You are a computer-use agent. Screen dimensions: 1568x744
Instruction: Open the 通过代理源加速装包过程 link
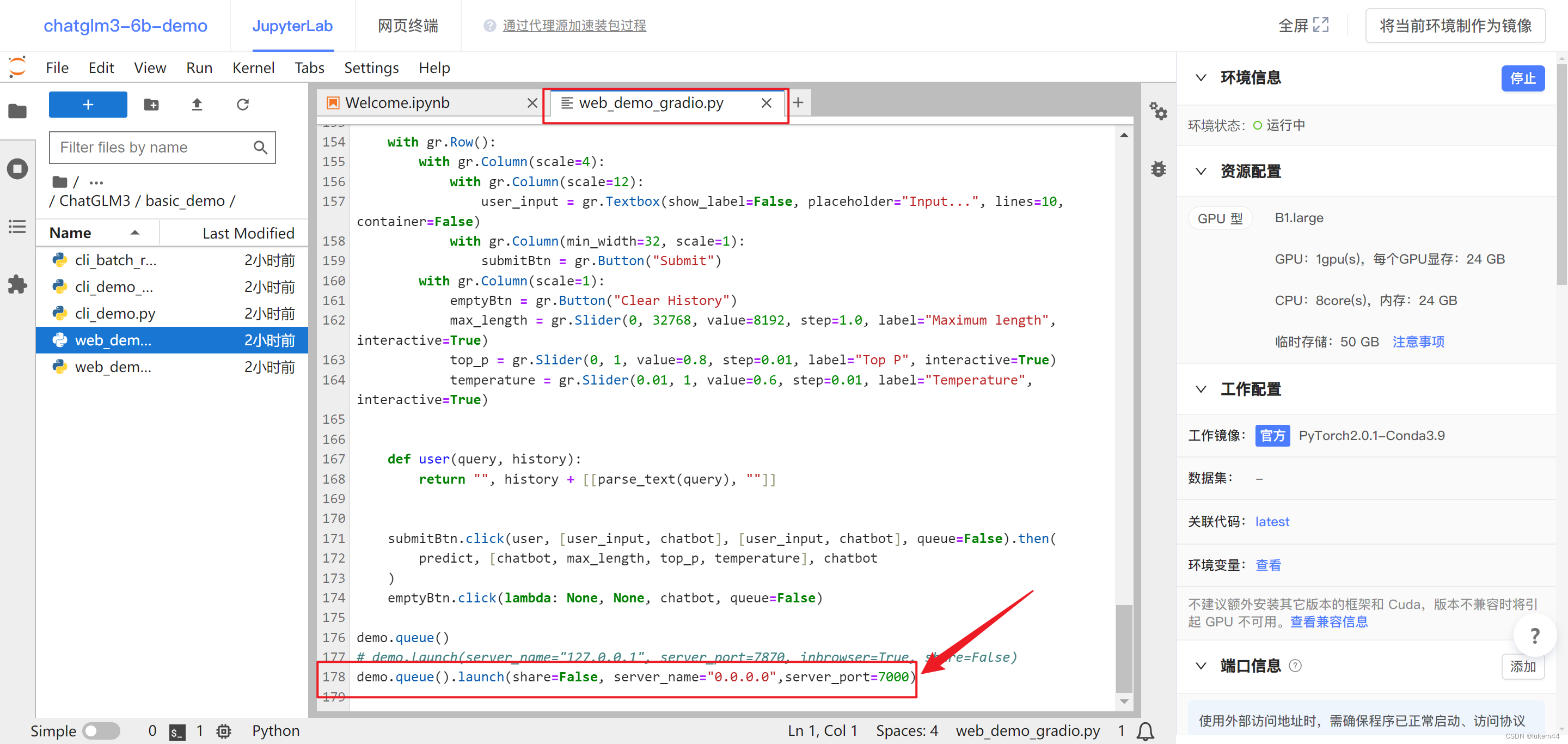(574, 26)
